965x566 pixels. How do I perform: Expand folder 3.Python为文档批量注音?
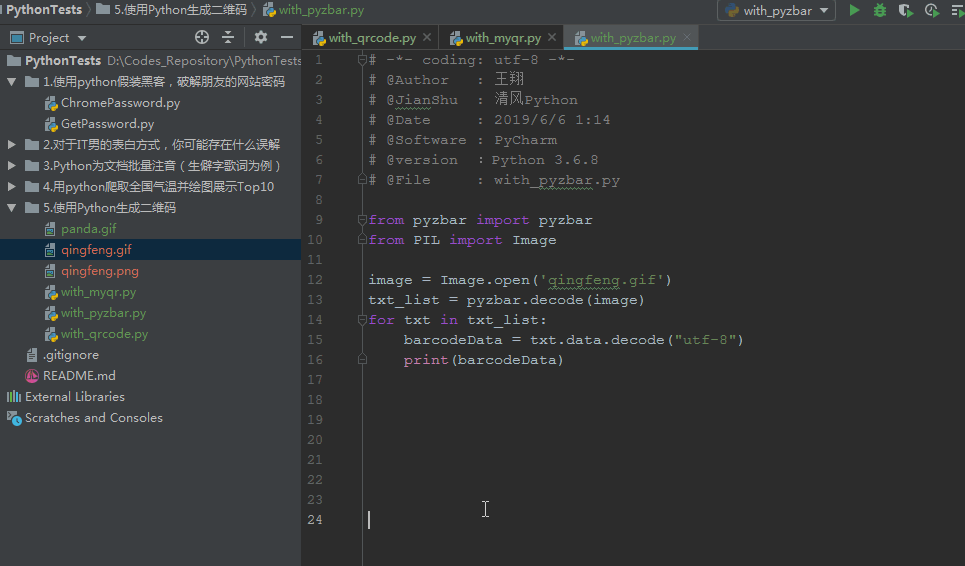click(12, 165)
